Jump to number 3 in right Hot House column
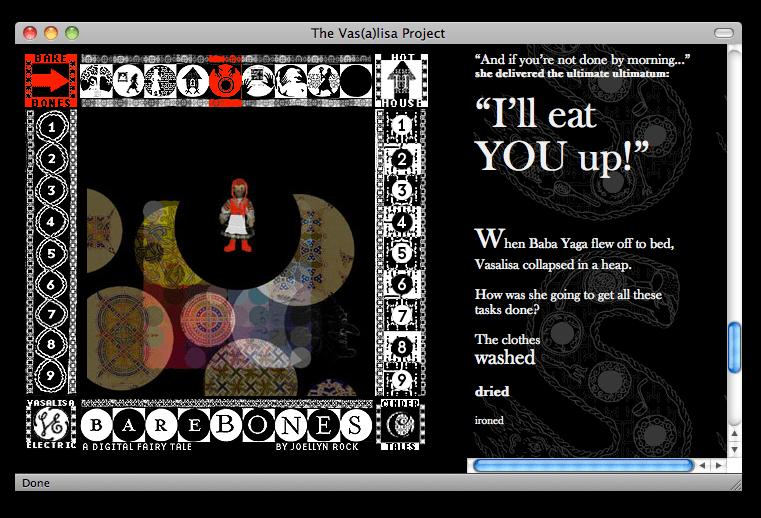 pos(401,190)
